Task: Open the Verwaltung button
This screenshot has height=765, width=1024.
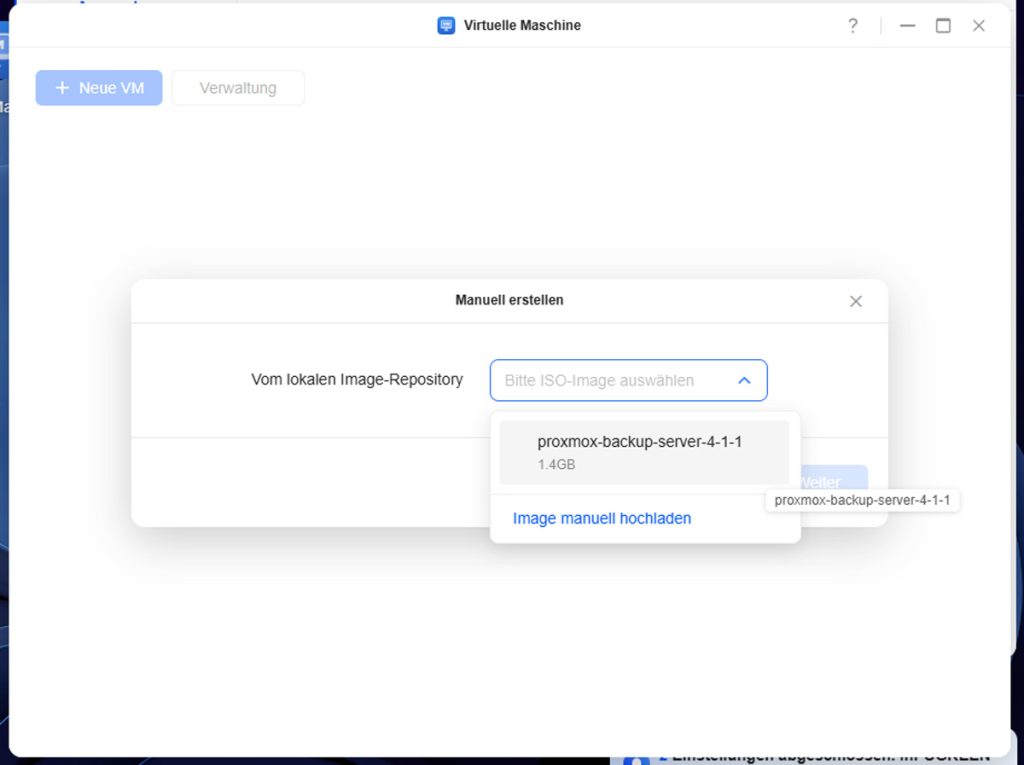Action: [x=238, y=88]
